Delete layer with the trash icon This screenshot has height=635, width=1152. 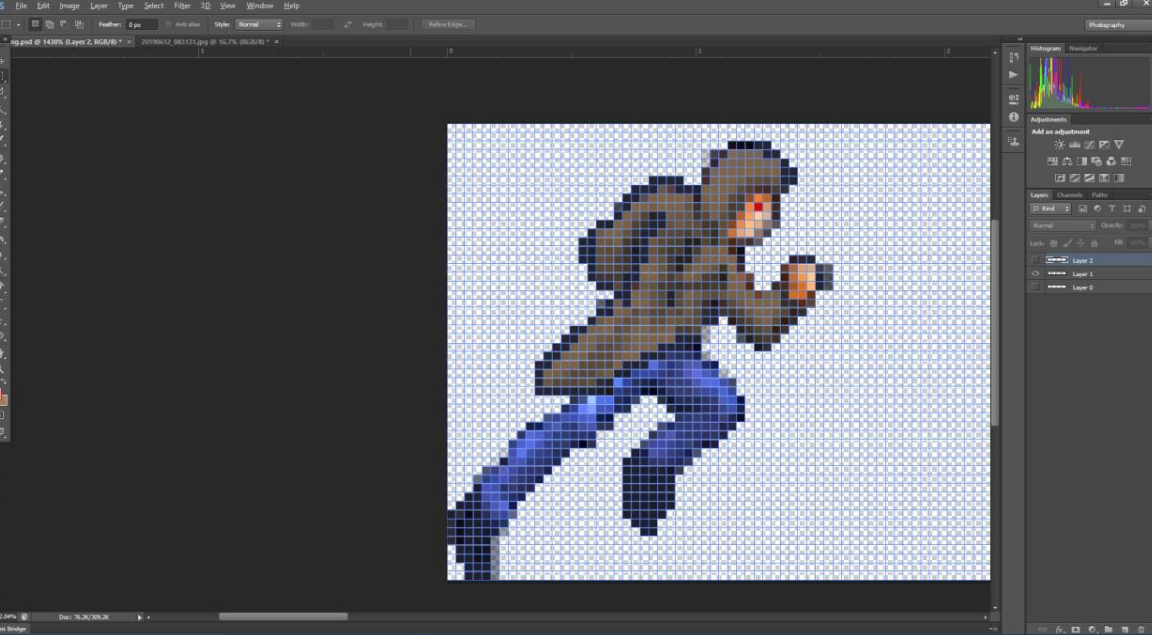(x=1141, y=630)
